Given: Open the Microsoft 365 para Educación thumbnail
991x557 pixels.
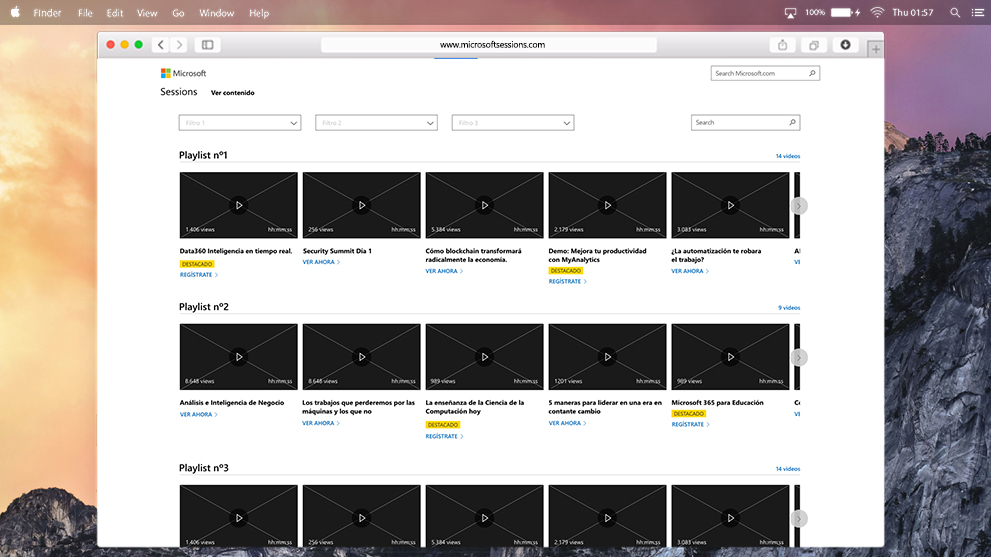Looking at the screenshot, I should [x=730, y=357].
